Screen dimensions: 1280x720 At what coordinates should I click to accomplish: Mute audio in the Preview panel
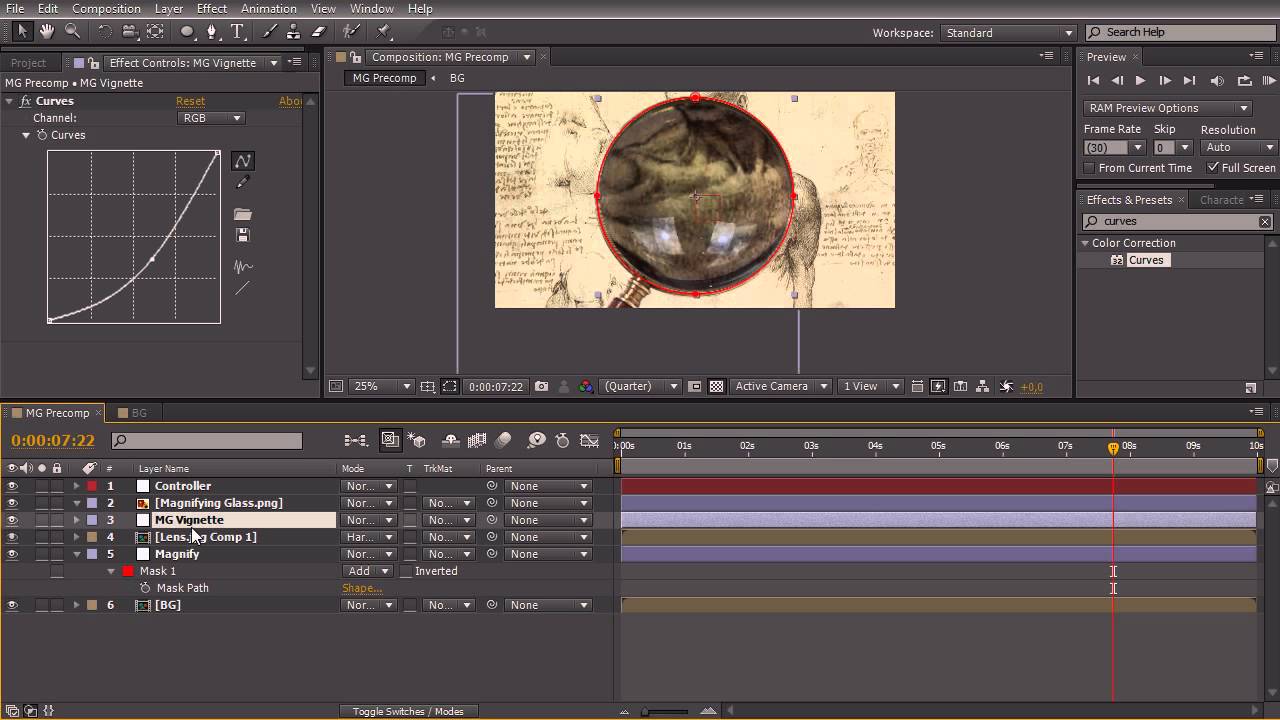(x=1217, y=81)
